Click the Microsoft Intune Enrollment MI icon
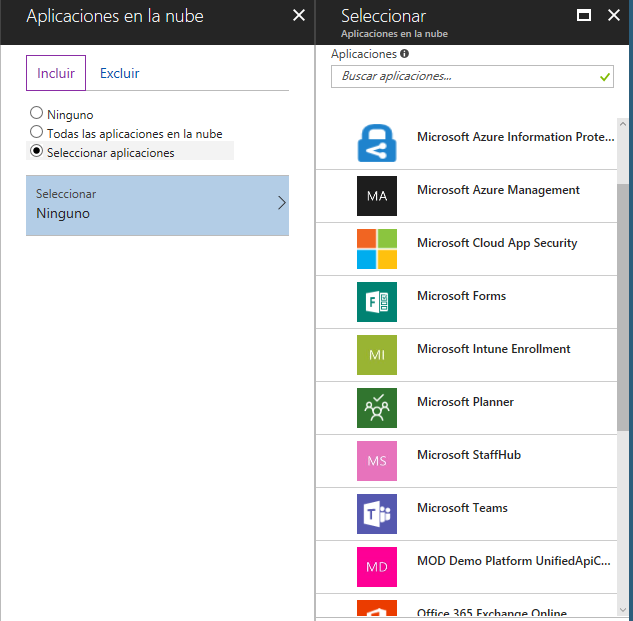 point(377,355)
